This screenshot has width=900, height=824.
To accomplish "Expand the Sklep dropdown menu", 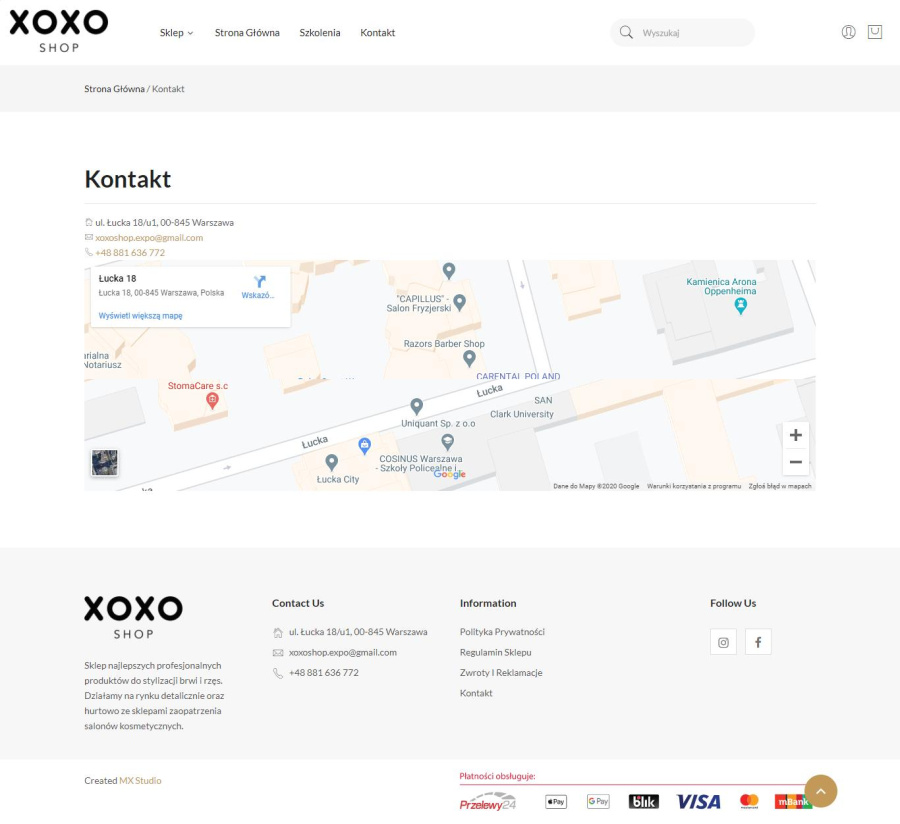I will click(175, 32).
